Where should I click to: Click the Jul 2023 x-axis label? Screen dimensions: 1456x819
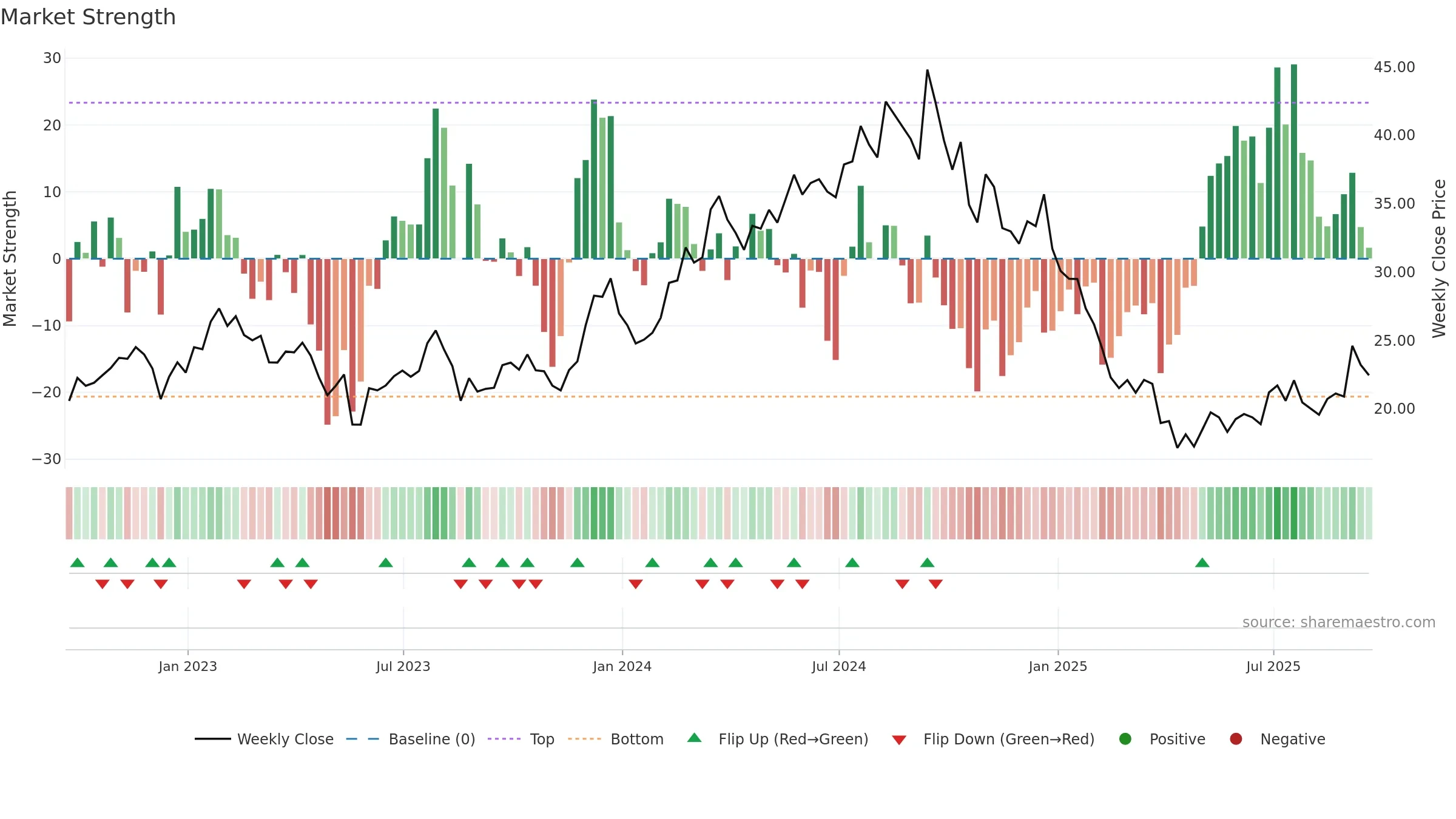point(403,667)
